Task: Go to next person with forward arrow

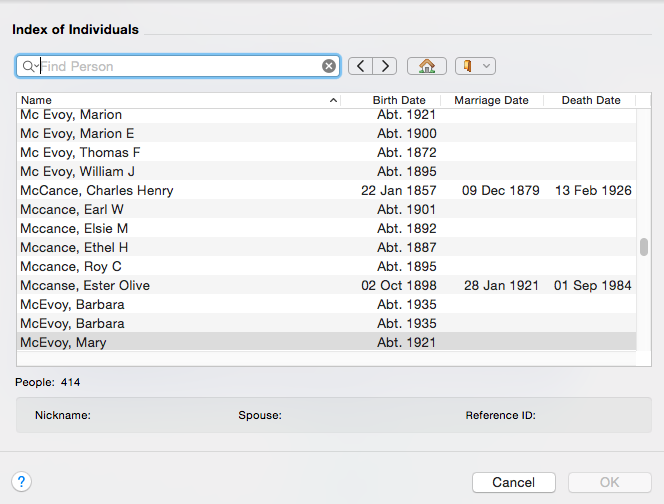Action: coord(385,66)
